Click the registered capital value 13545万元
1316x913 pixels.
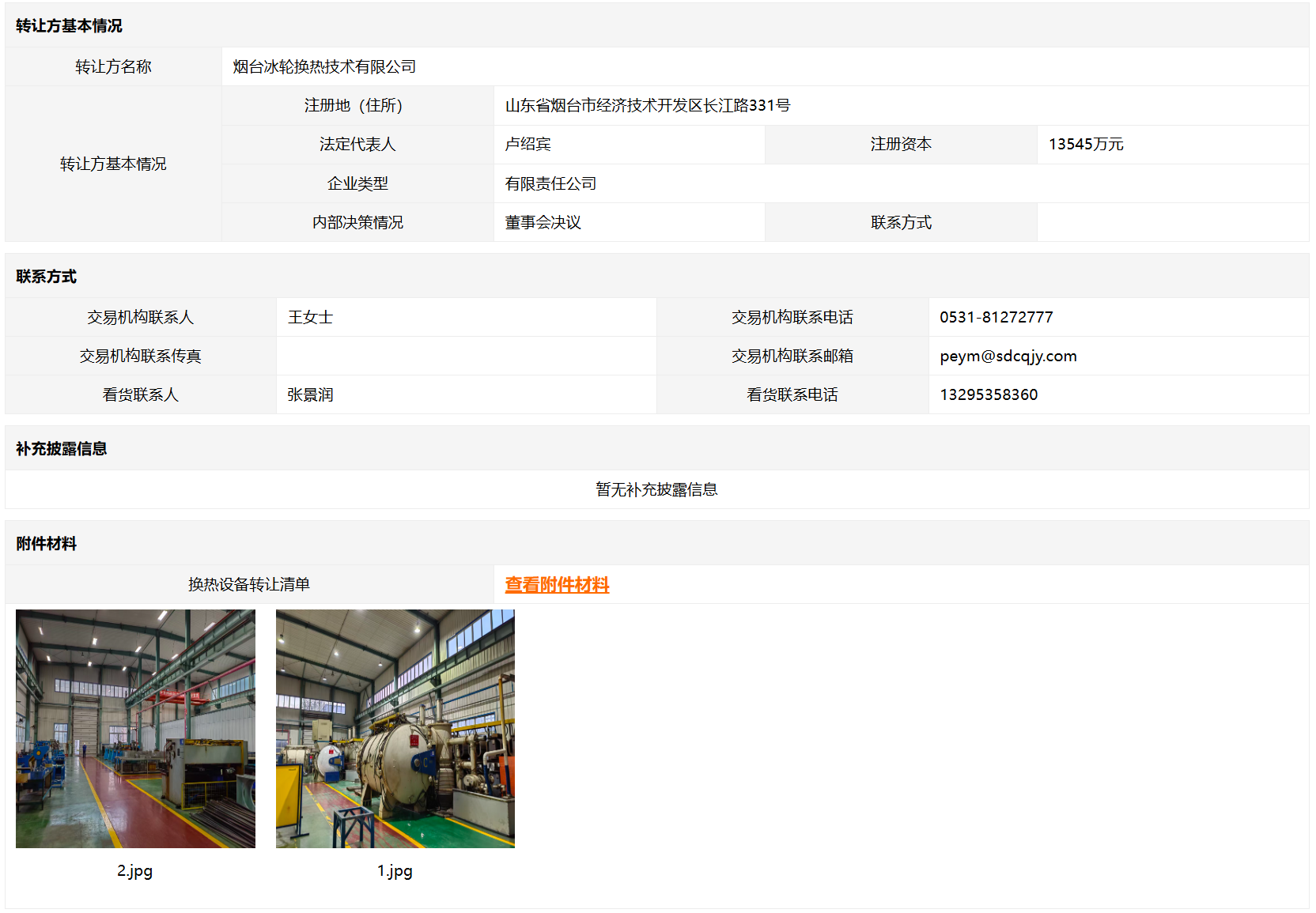[x=1085, y=145]
